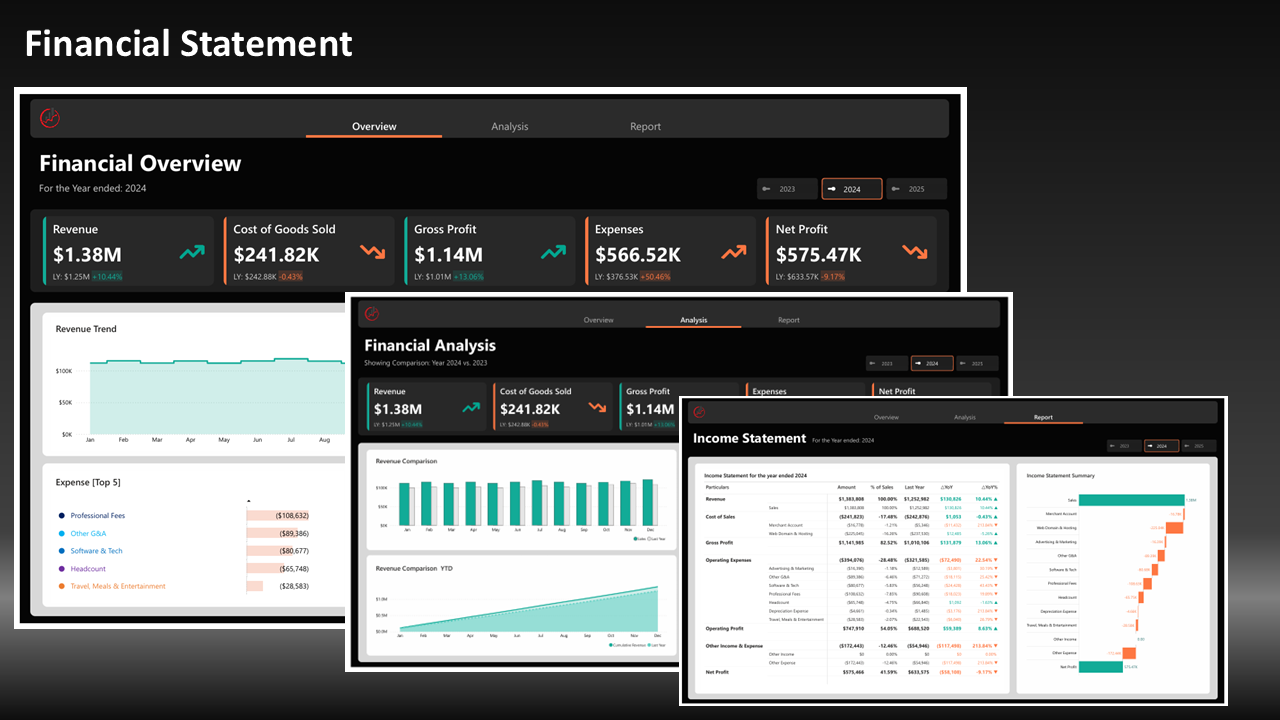
Task: Click the Cost of Goods Sold down-trend arrow on Analysis
Action: click(x=598, y=408)
